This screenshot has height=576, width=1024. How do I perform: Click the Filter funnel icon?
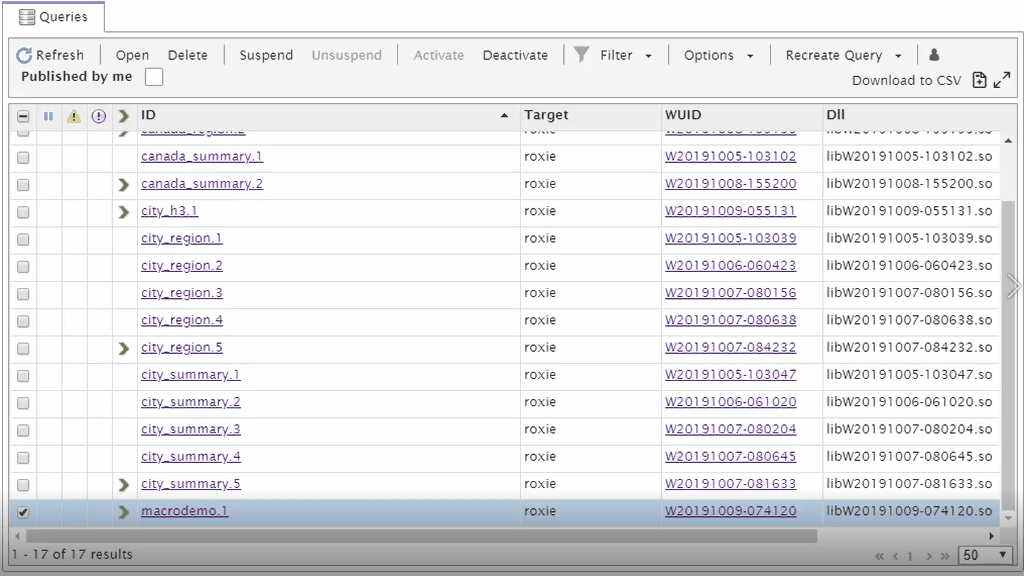[581, 54]
